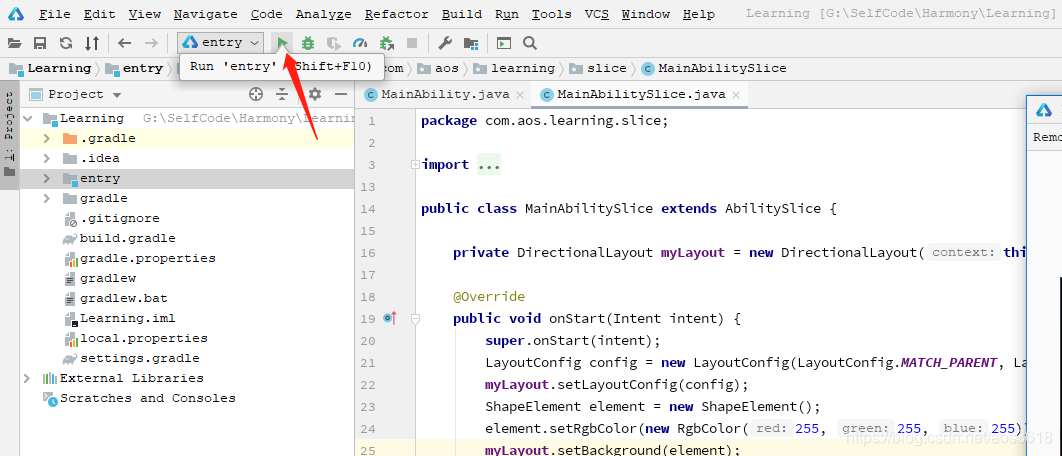The width and height of the screenshot is (1062, 456).
Task: Open settings via the wrench icon
Action: tap(445, 43)
